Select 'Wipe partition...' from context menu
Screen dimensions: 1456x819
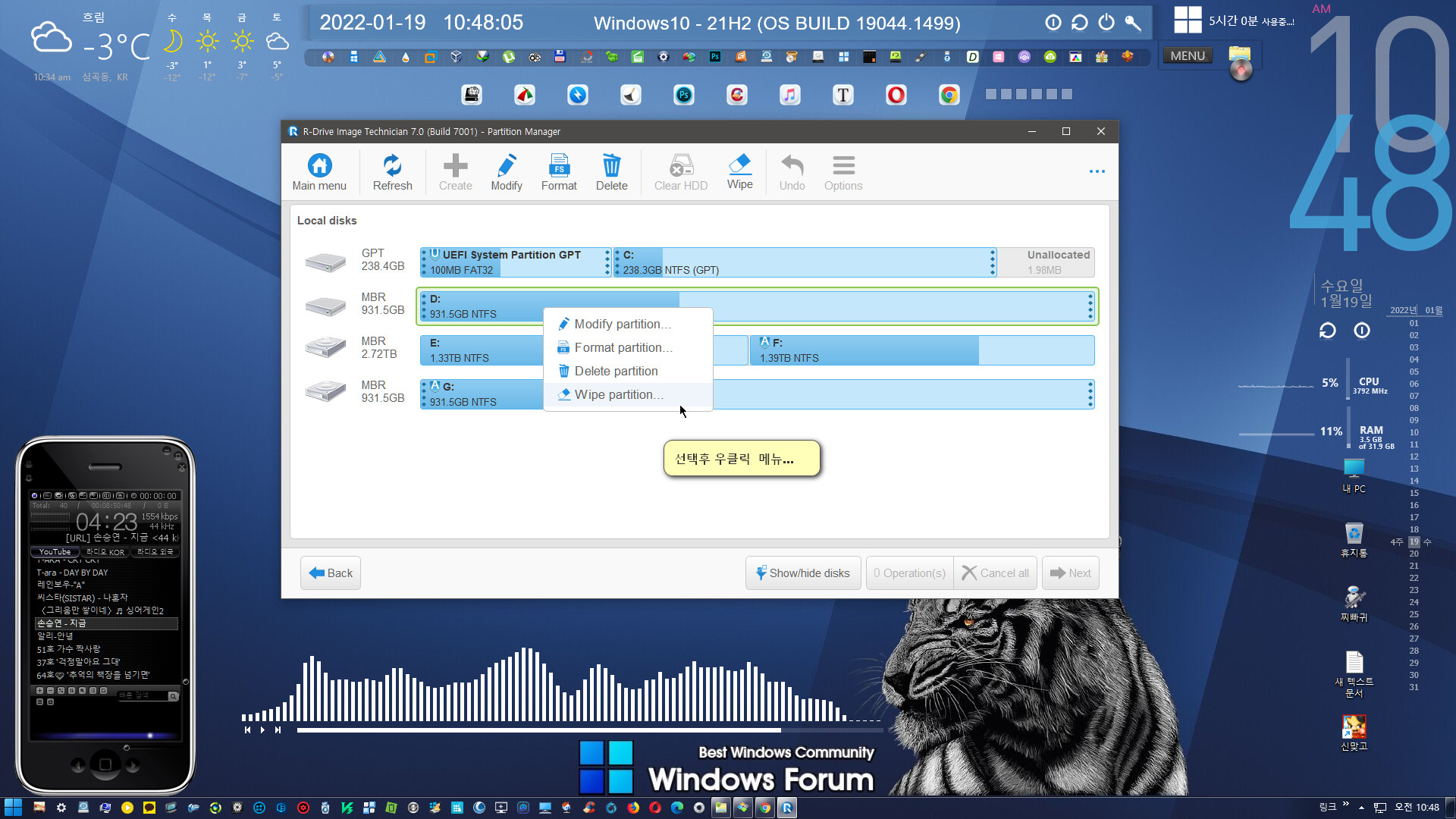(x=619, y=394)
